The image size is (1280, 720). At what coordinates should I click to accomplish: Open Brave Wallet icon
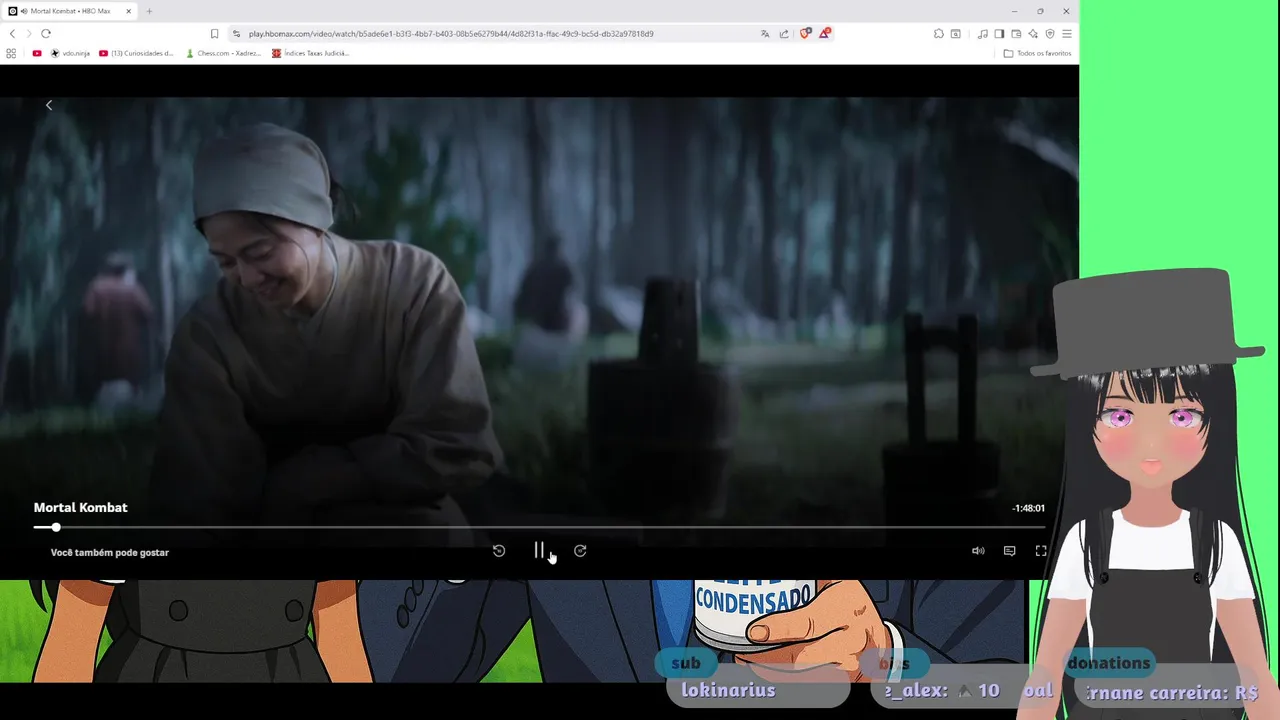(1016, 33)
